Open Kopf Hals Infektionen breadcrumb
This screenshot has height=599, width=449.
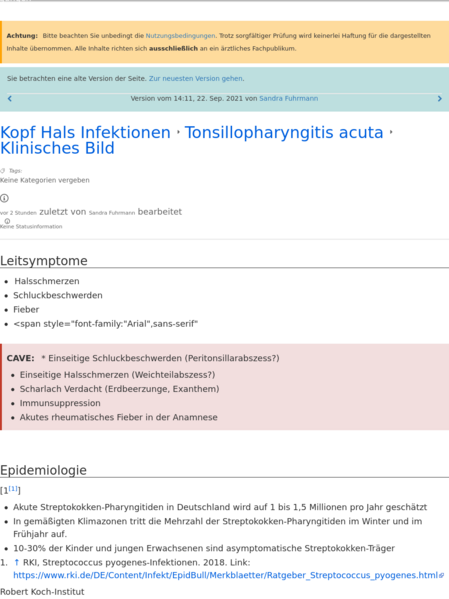coord(85,133)
